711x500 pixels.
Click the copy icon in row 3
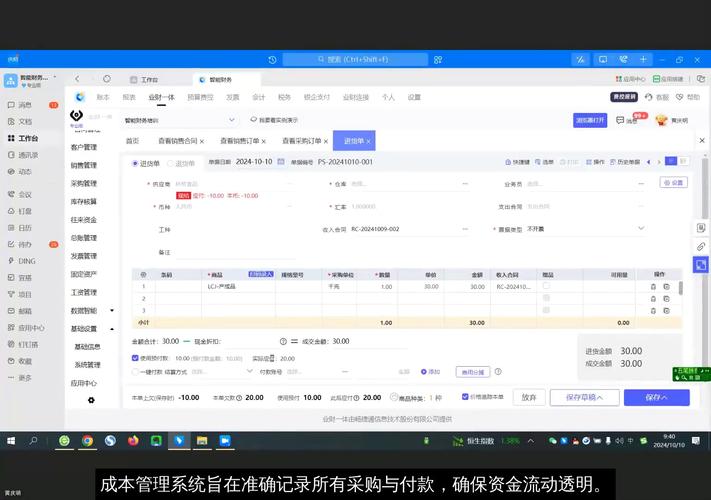click(666, 311)
